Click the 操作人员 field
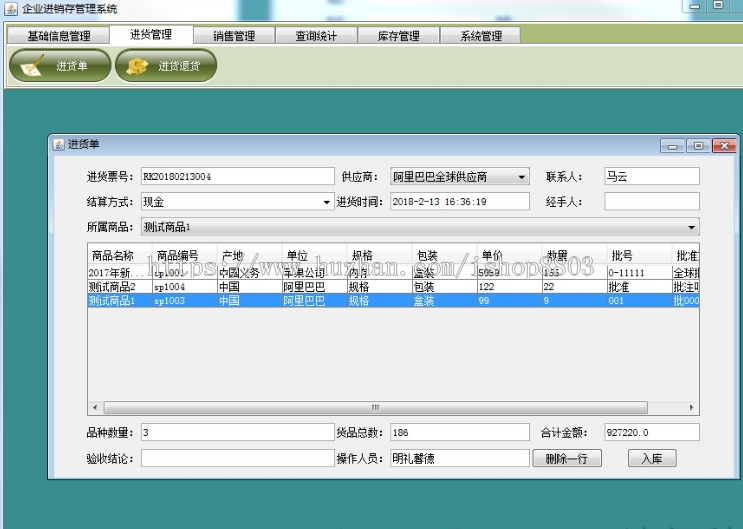 [x=460, y=458]
